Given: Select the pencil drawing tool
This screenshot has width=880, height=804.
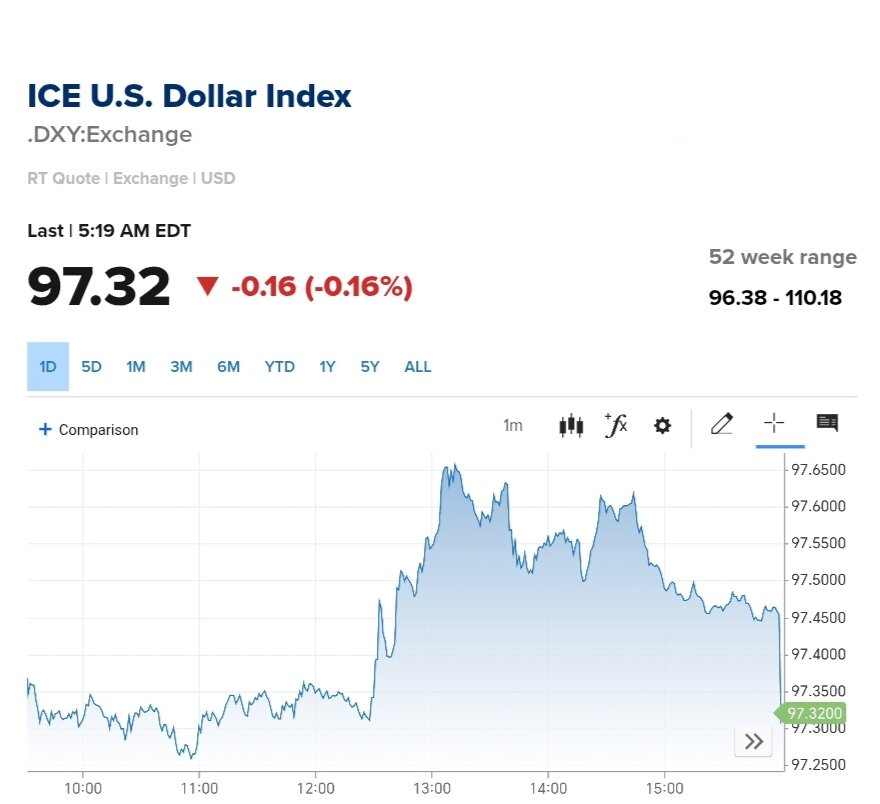Looking at the screenshot, I should 721,424.
